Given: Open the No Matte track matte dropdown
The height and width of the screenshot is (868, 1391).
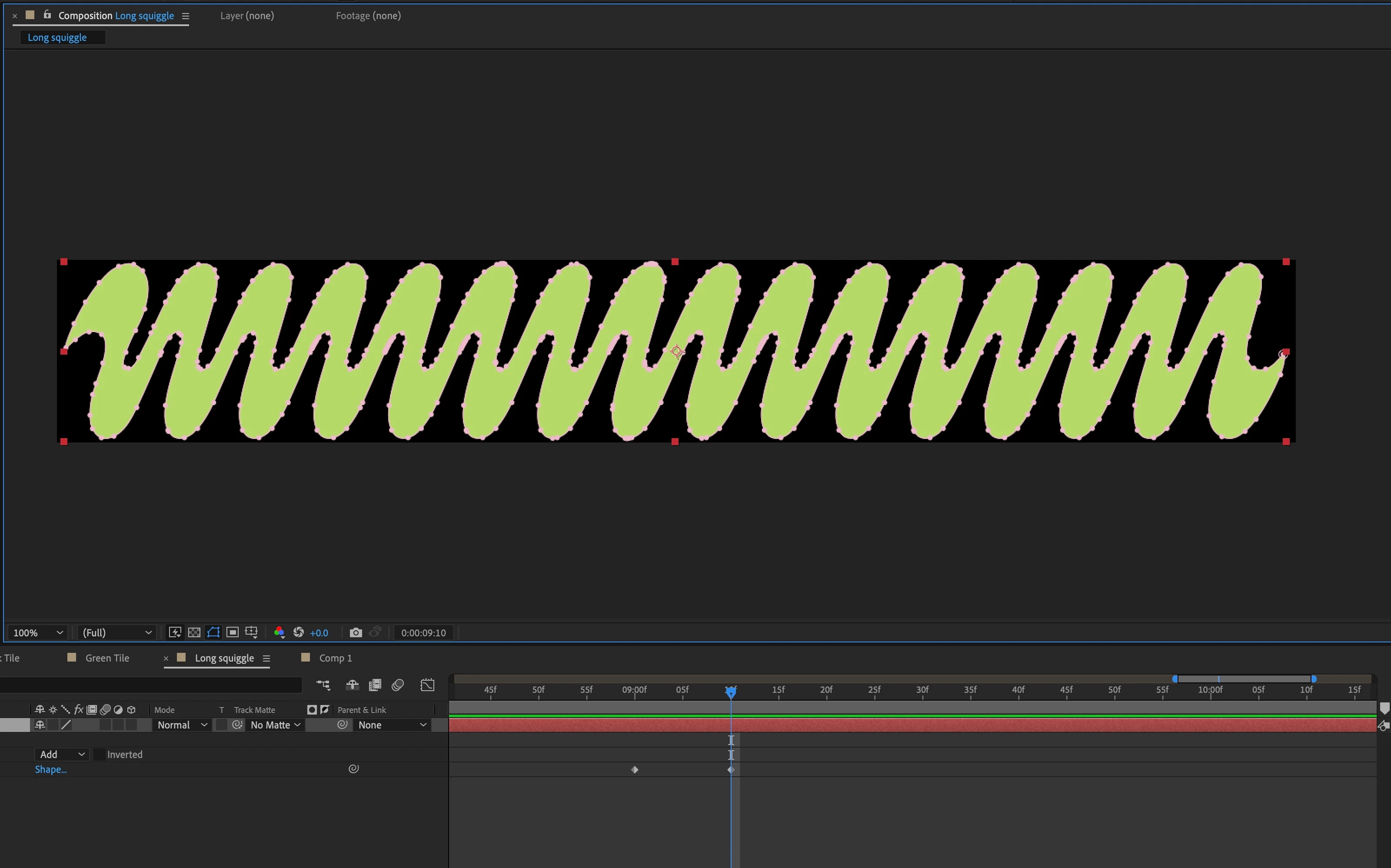Looking at the screenshot, I should (275, 725).
